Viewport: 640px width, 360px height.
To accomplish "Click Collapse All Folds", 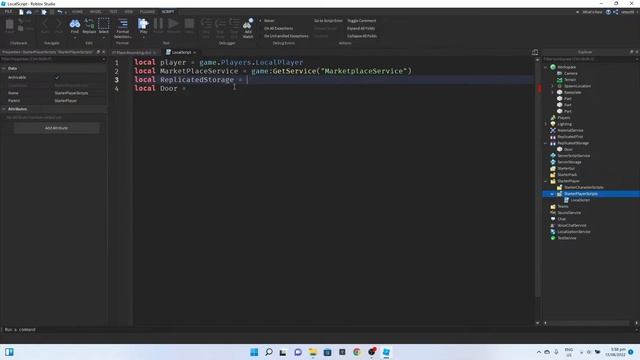I will [362, 36].
